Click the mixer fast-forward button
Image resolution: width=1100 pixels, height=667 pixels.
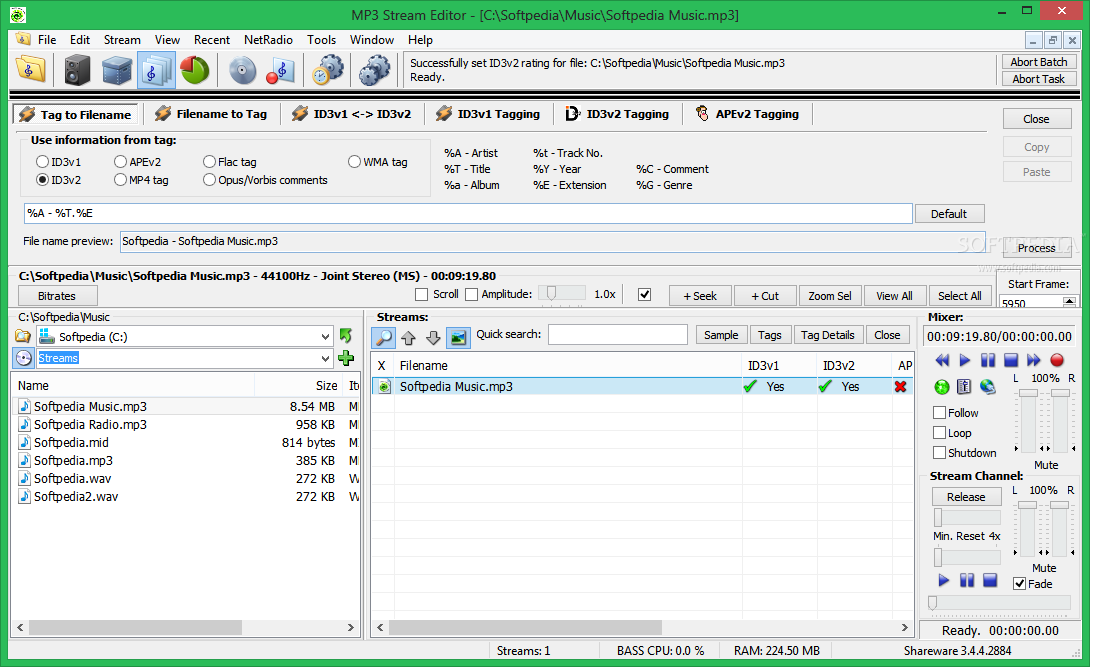click(x=1033, y=361)
